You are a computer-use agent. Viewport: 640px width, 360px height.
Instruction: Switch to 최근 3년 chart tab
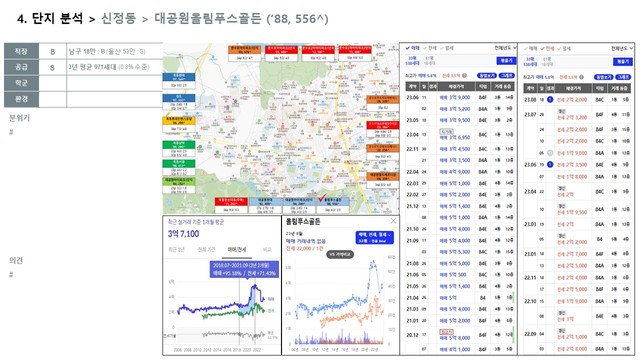pos(176,249)
